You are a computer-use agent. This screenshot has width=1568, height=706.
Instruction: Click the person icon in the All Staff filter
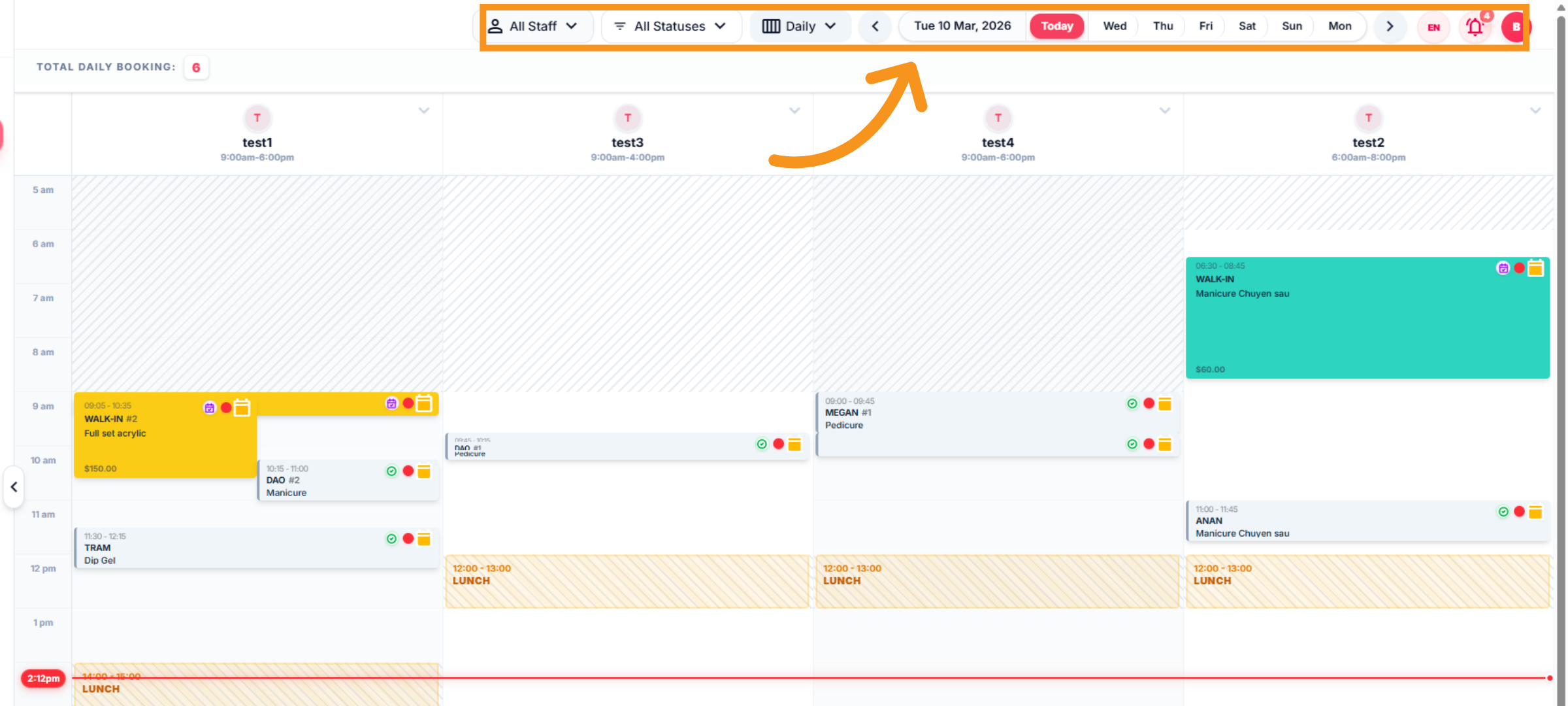tap(495, 25)
